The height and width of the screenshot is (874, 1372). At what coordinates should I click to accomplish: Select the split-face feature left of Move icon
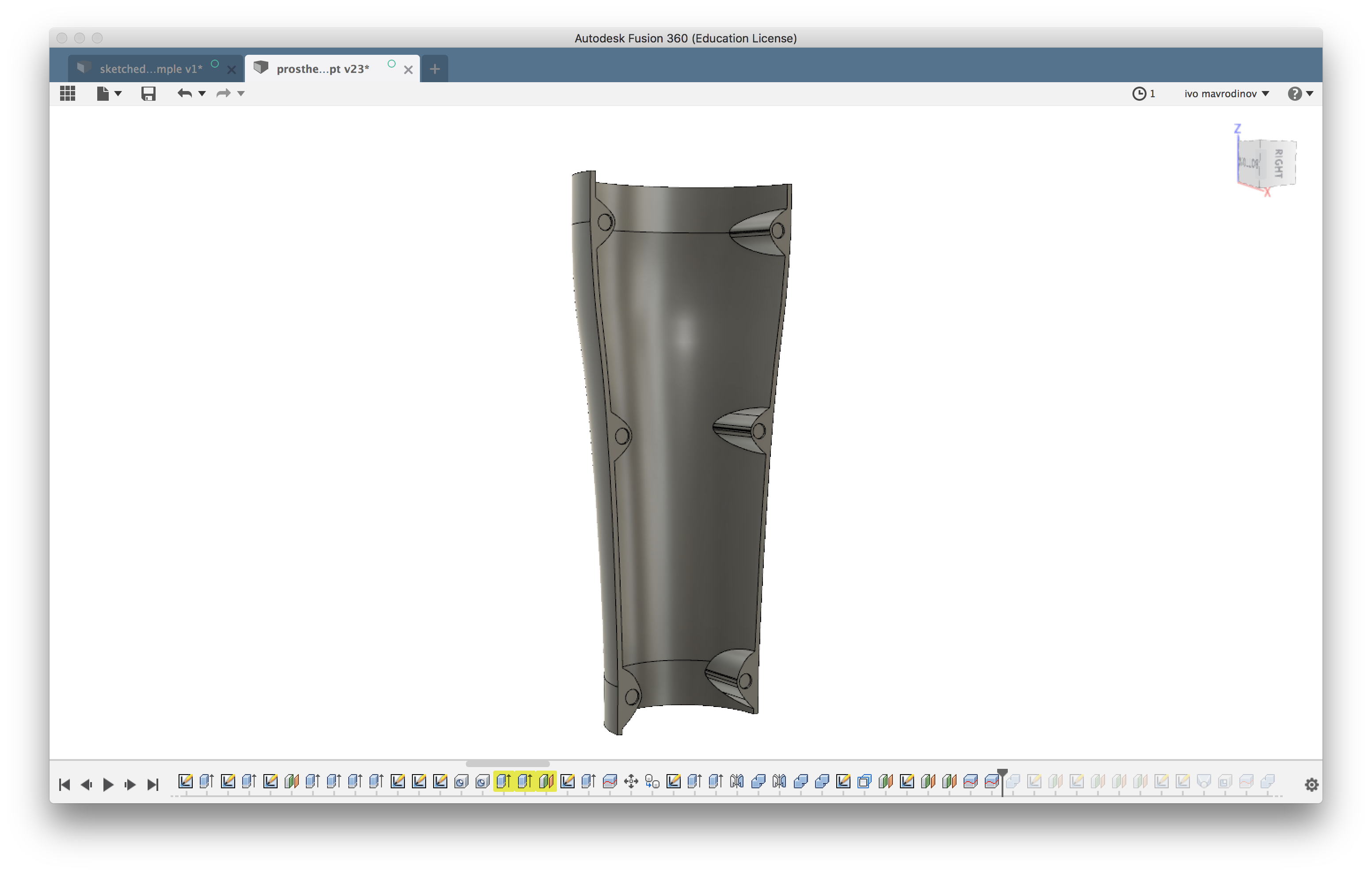click(x=610, y=781)
